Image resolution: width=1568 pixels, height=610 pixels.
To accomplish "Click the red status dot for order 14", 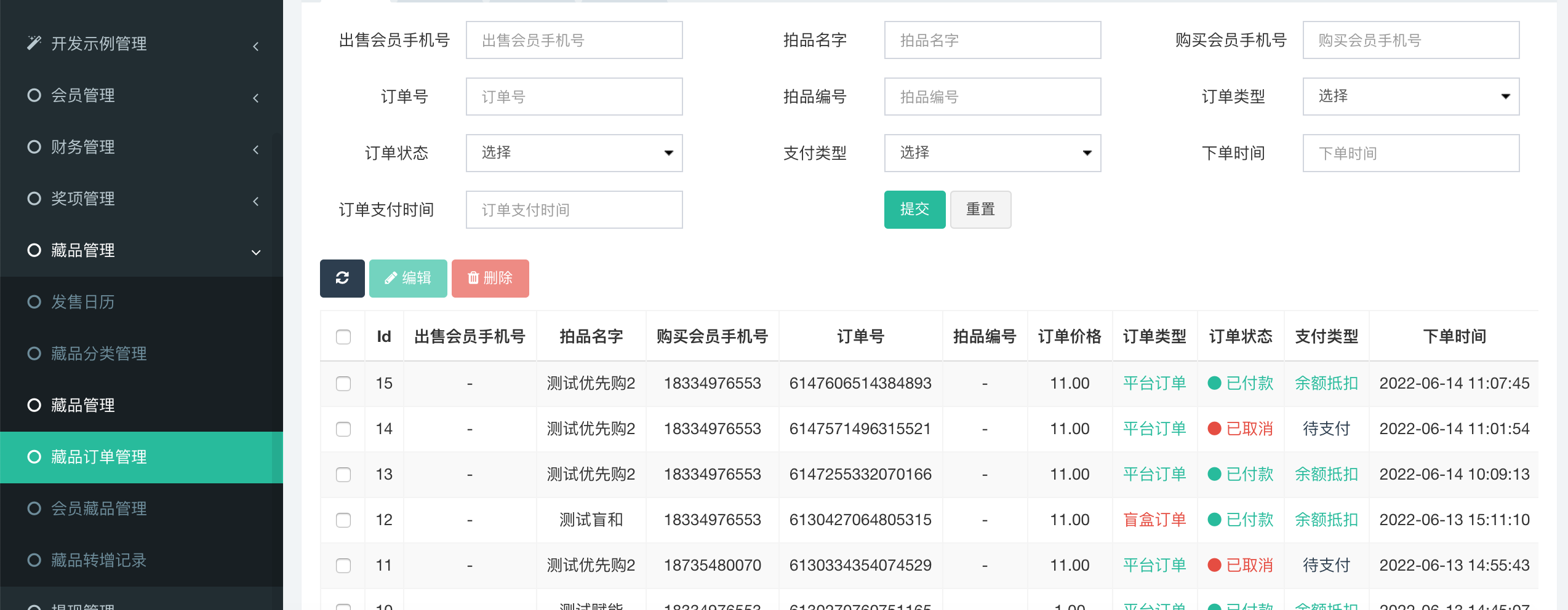I will [x=1214, y=429].
